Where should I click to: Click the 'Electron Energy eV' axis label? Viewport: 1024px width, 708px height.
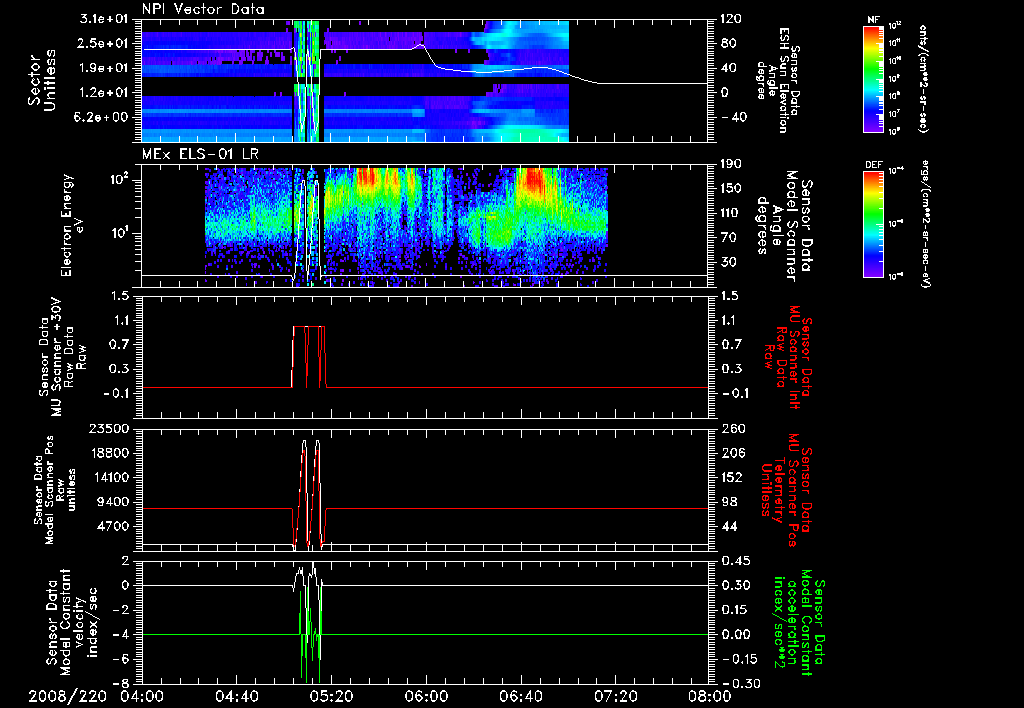(x=72, y=225)
